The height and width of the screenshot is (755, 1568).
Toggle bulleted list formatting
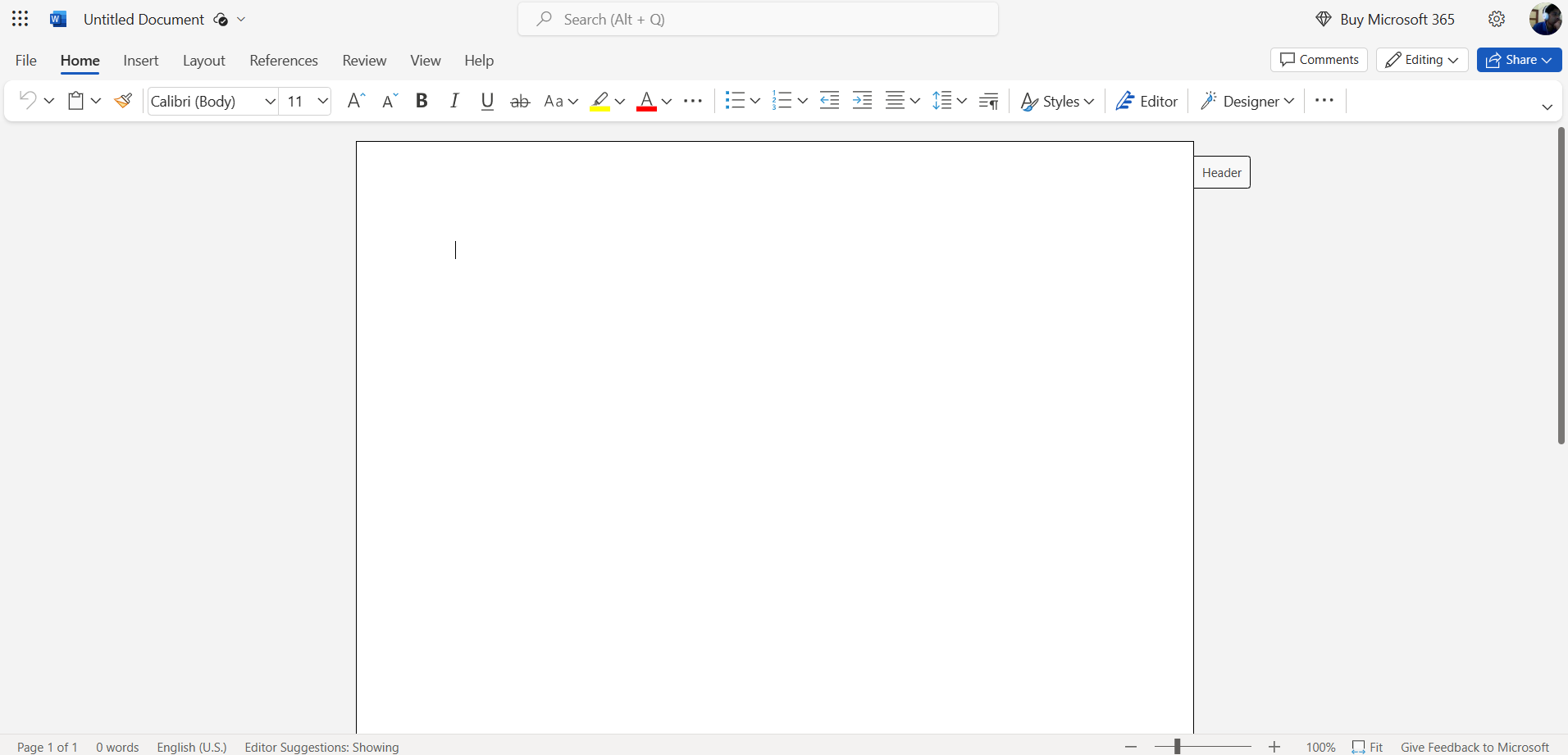click(x=736, y=100)
